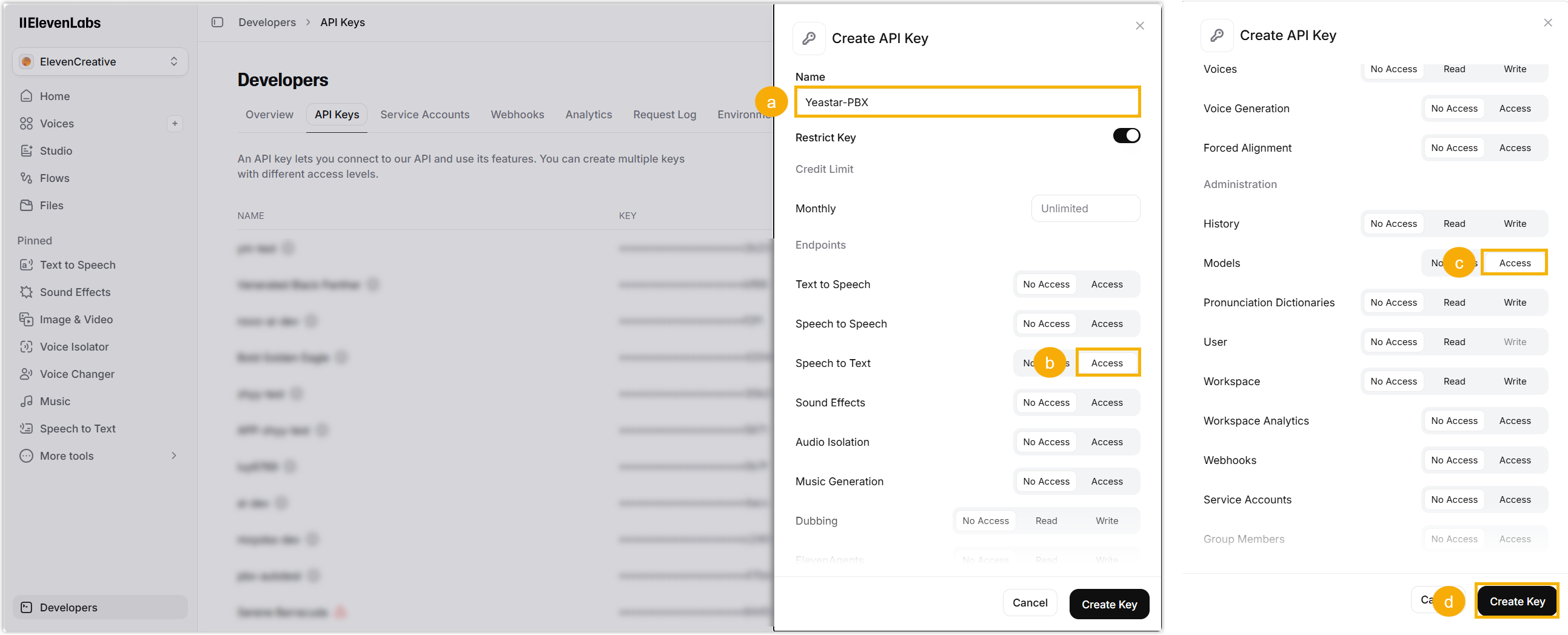1568x635 pixels.
Task: Set Music Generation to No Access
Action: point(1046,482)
